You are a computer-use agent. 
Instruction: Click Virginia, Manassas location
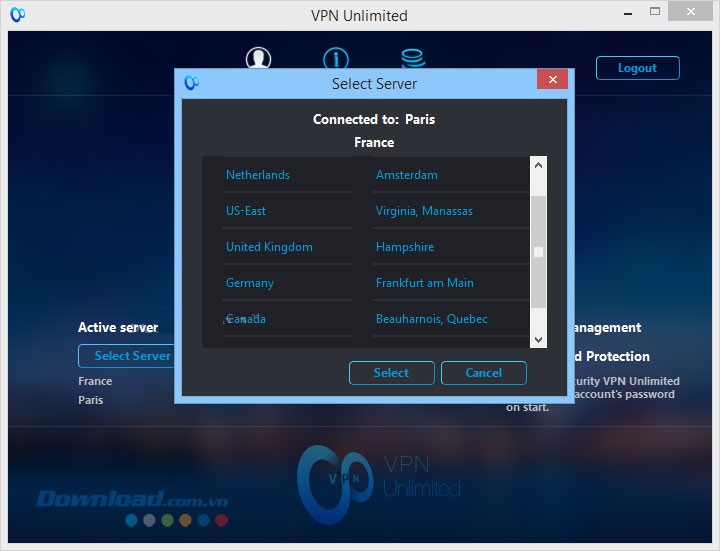point(424,211)
